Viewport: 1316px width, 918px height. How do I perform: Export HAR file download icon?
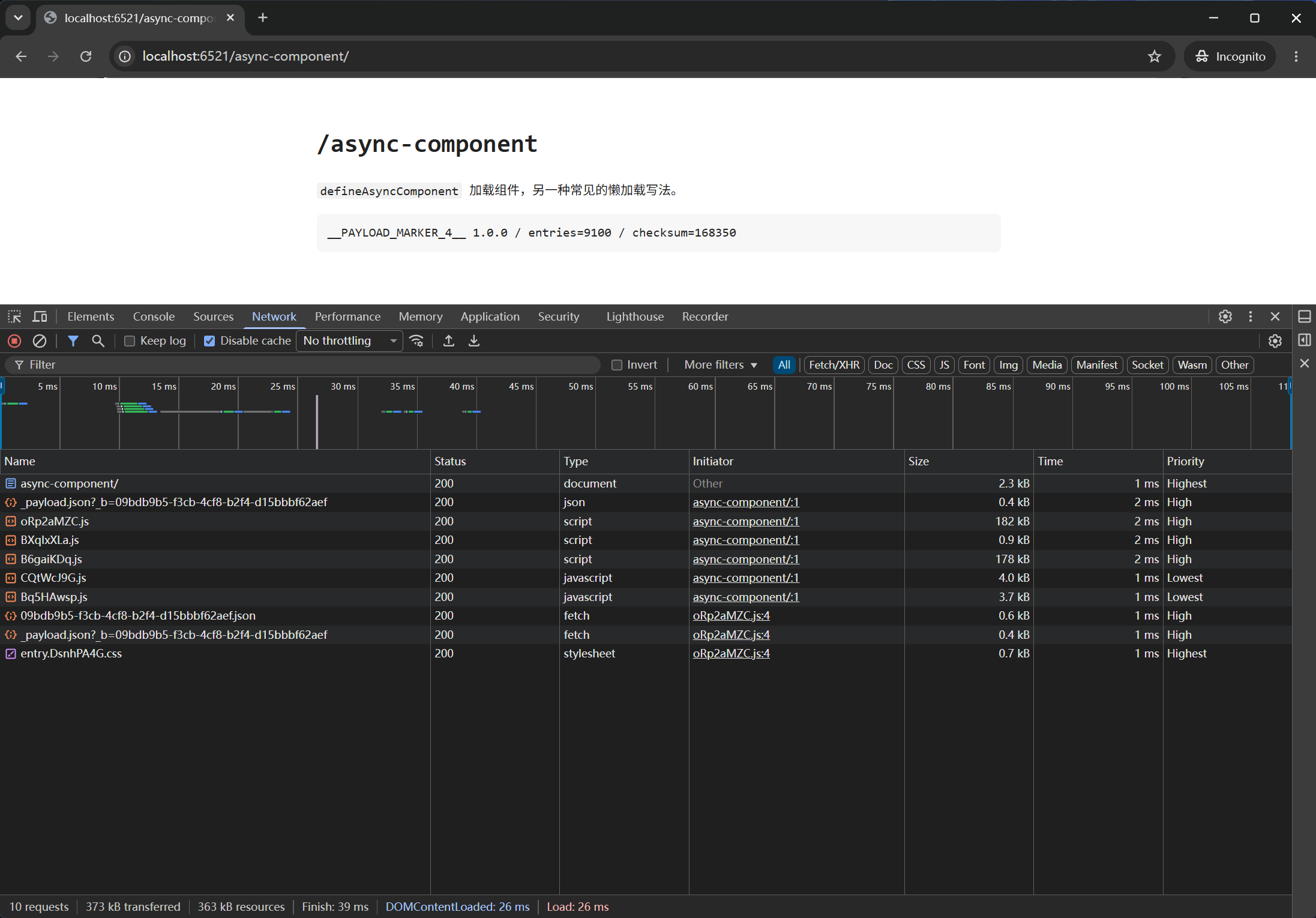tap(474, 341)
